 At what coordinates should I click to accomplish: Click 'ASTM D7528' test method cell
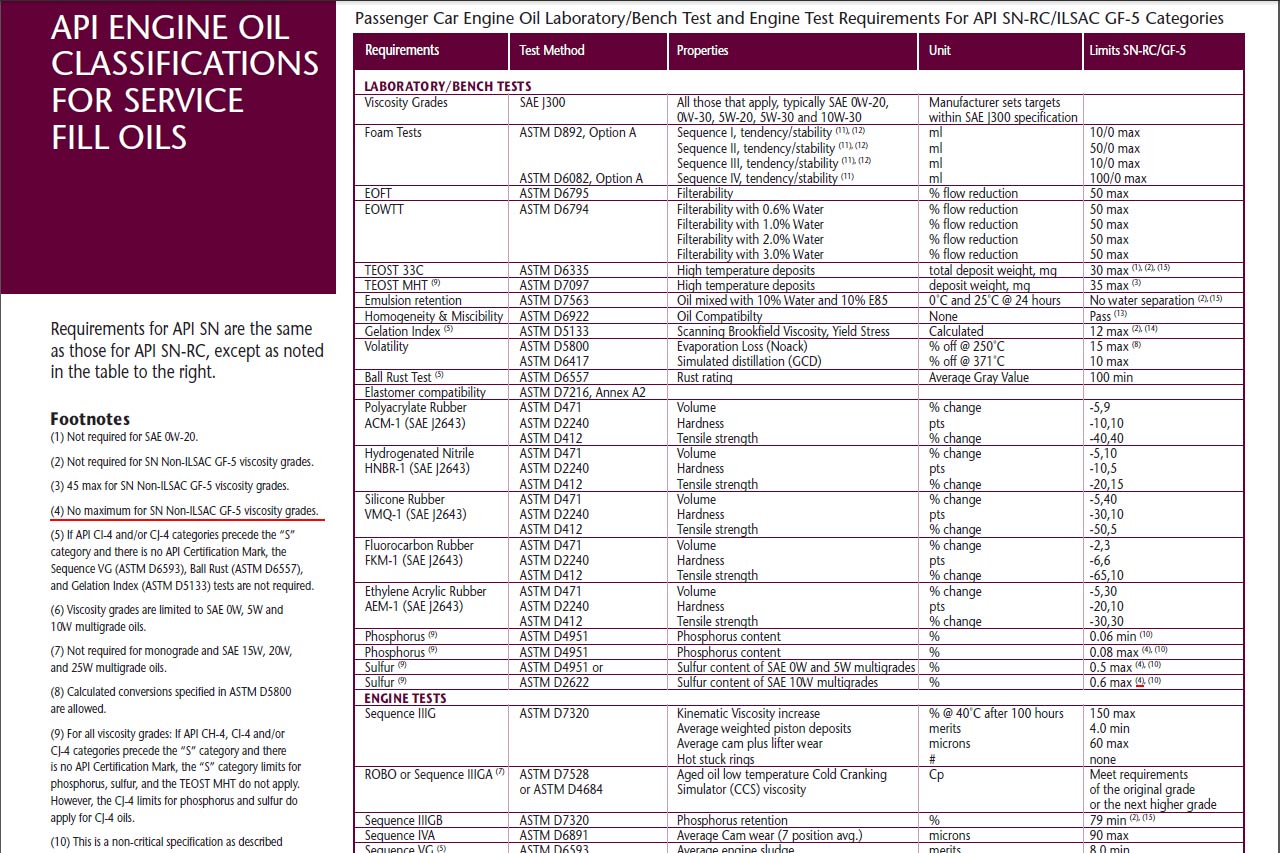tap(554, 774)
